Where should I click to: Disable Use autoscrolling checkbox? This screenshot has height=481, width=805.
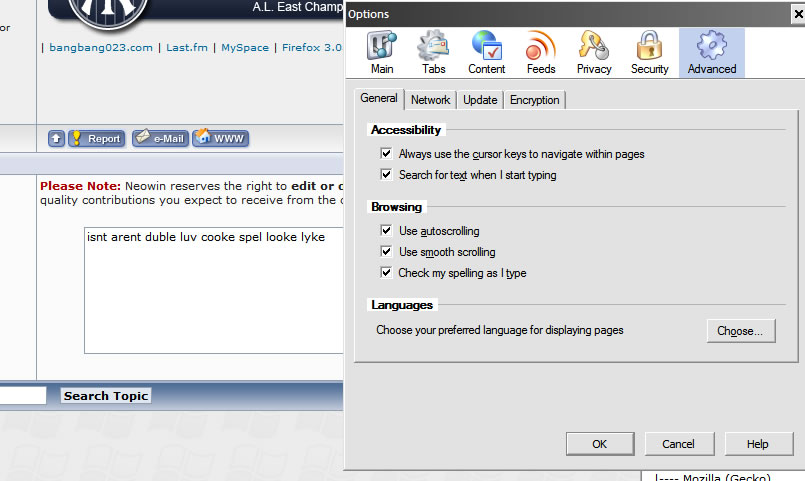click(x=386, y=230)
